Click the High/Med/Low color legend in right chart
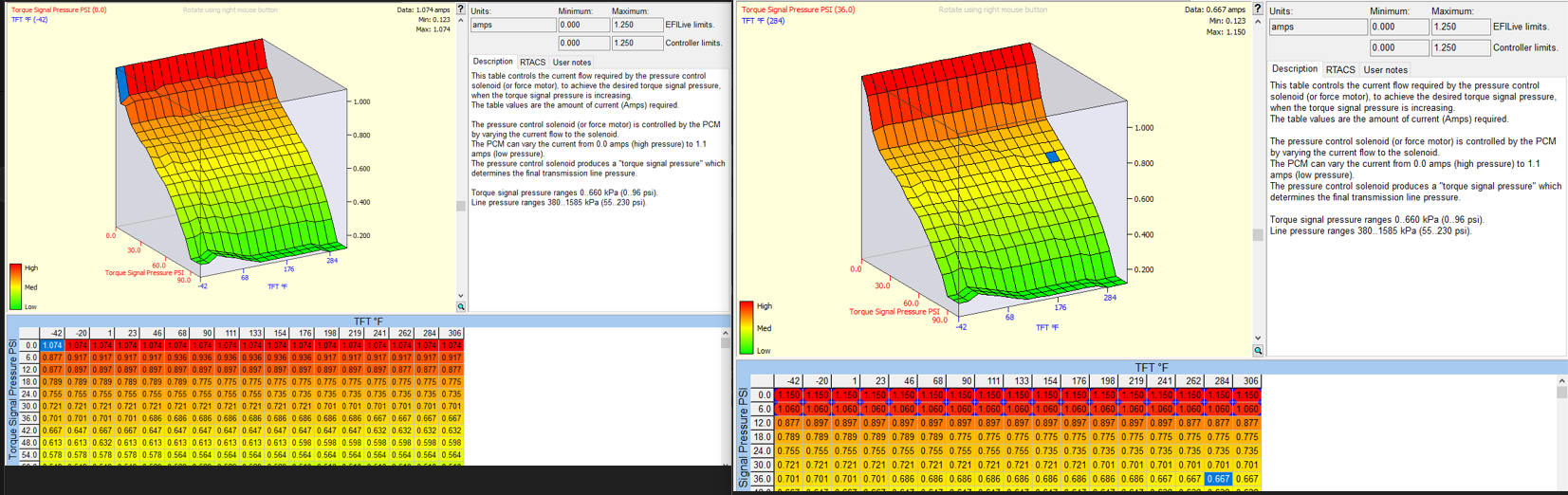The image size is (1568, 495). pos(747,328)
